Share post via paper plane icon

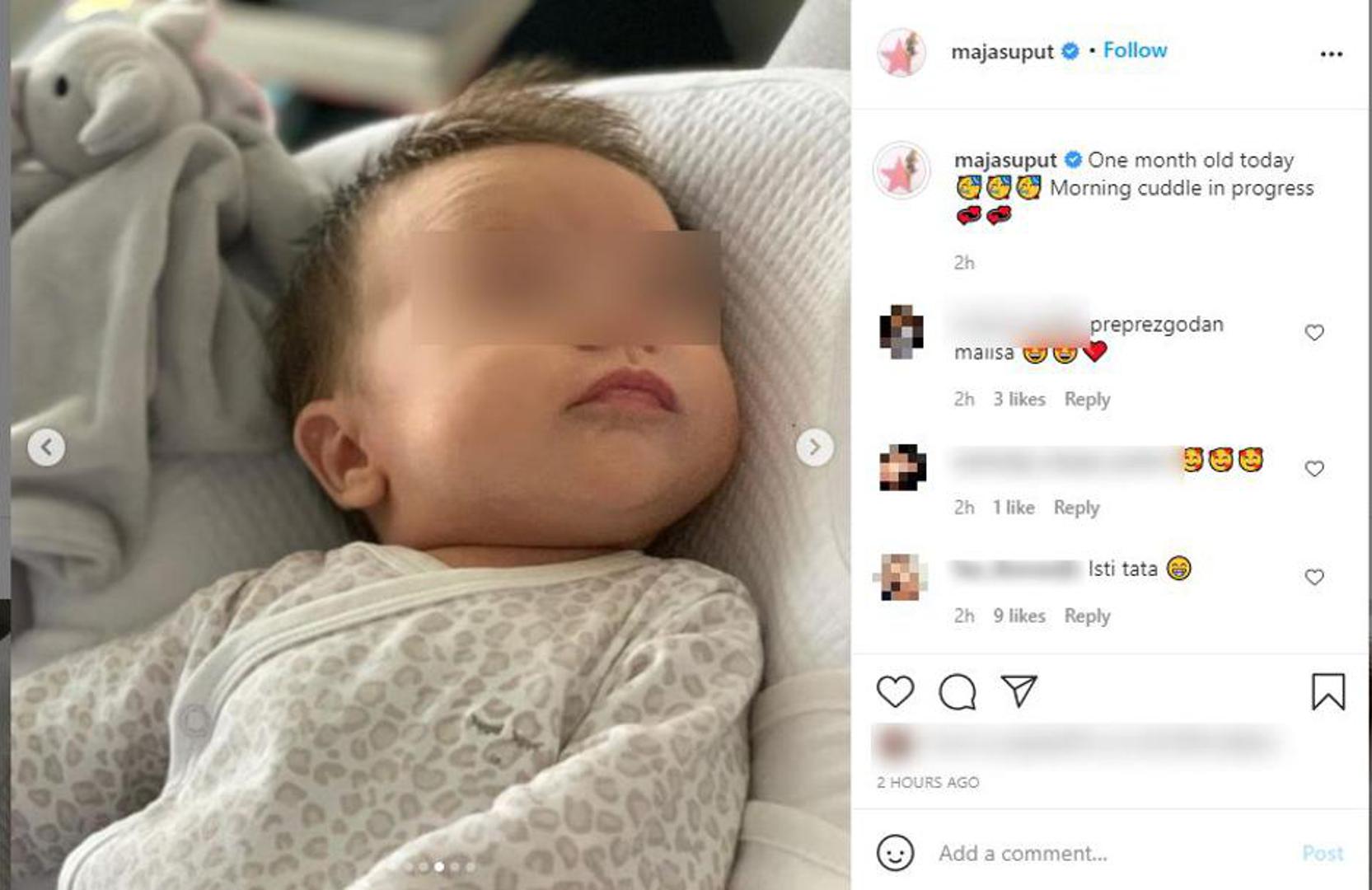[1018, 691]
